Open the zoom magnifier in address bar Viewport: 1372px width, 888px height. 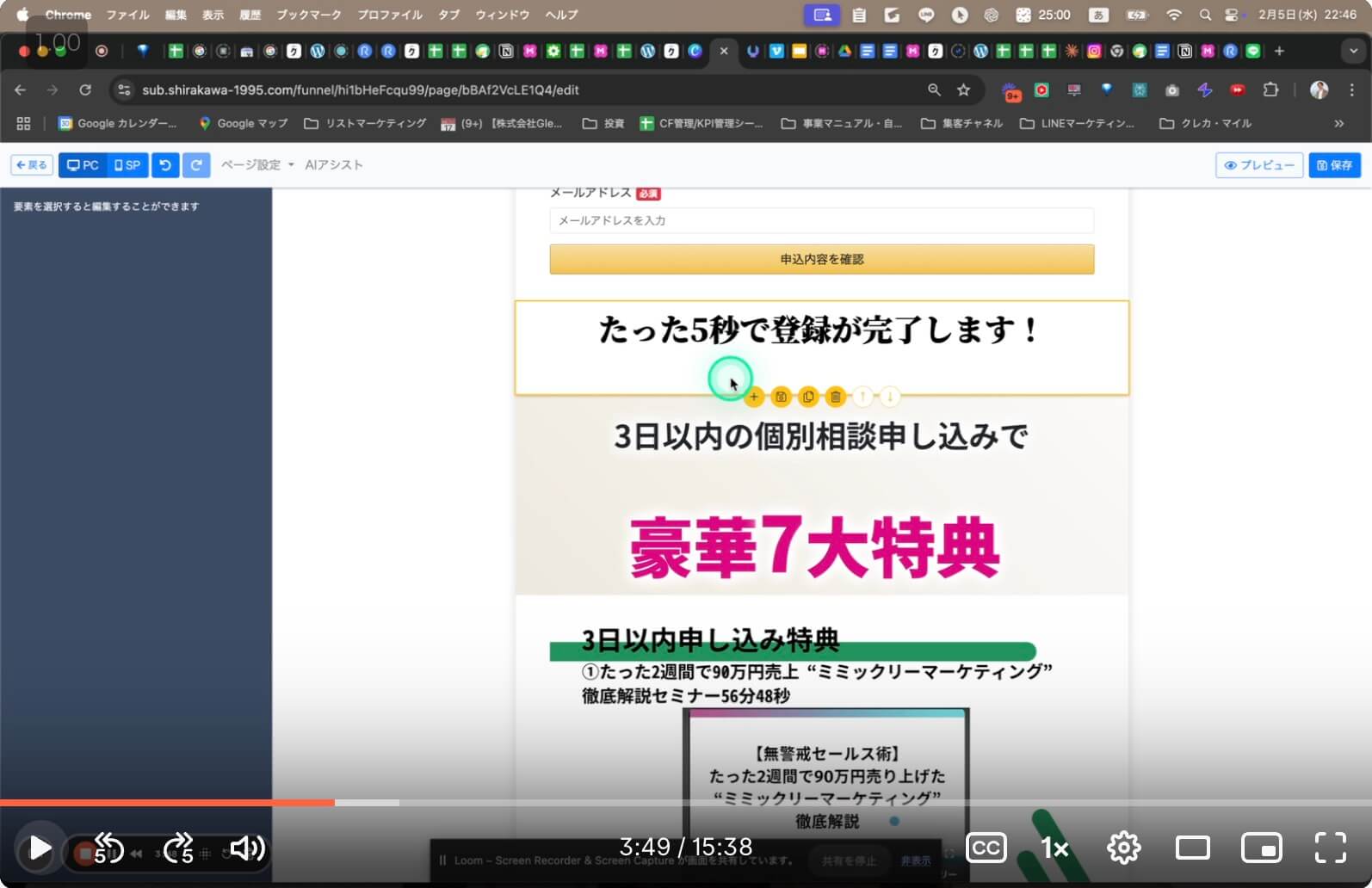(934, 89)
